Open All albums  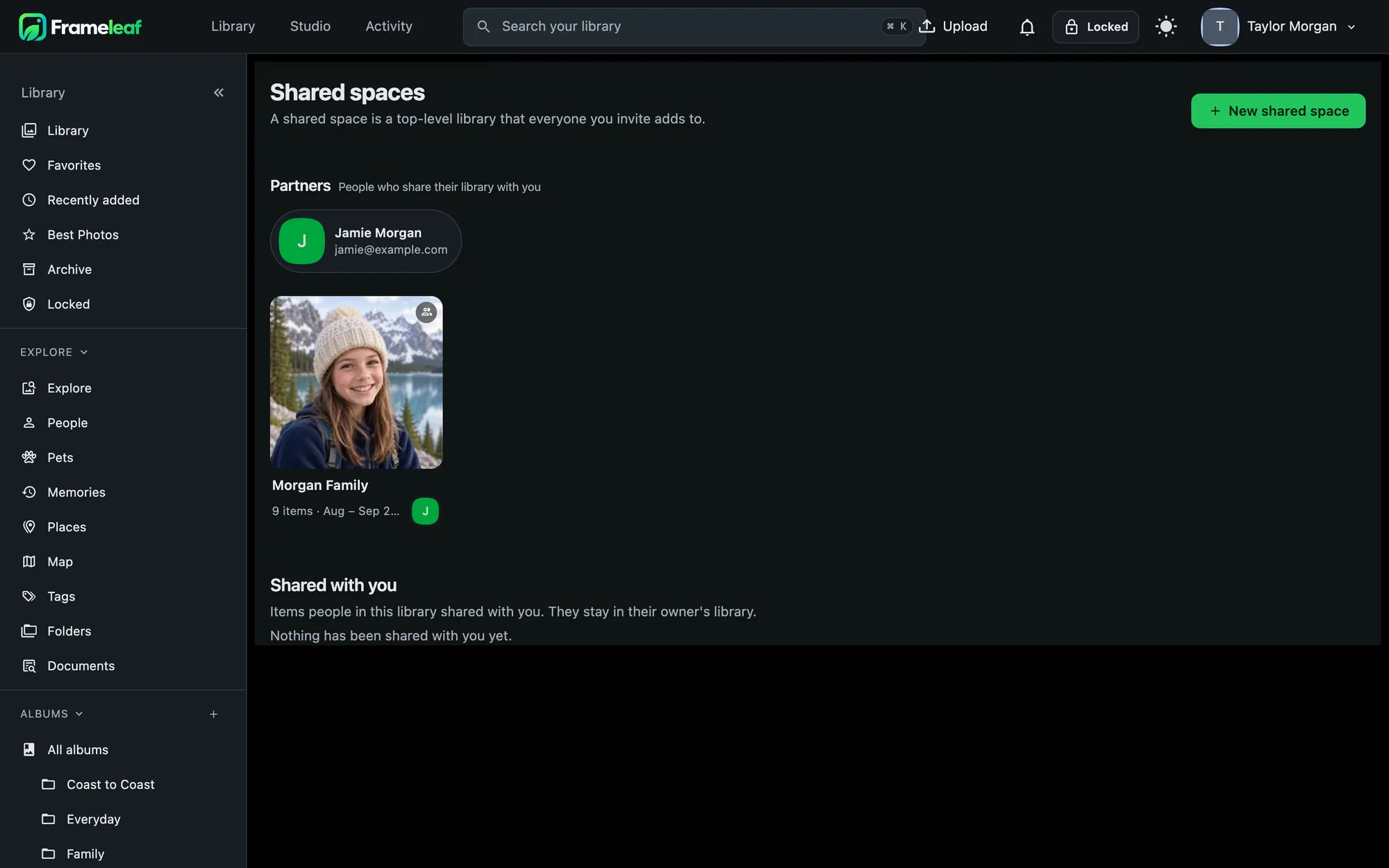click(x=123, y=750)
